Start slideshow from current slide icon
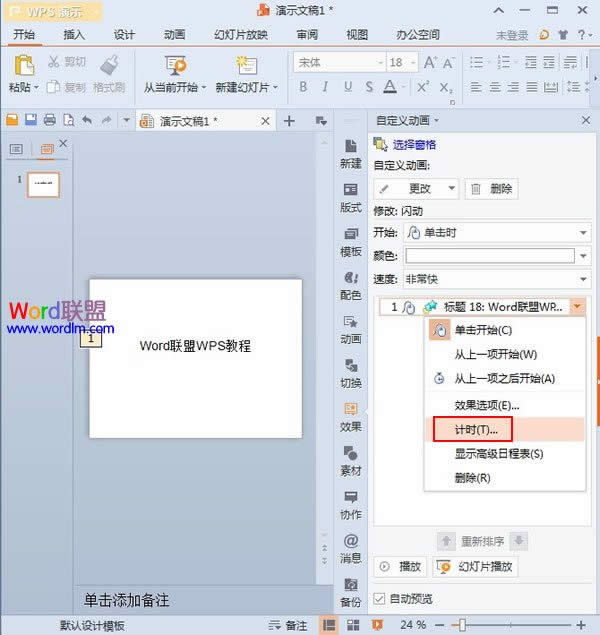 point(175,66)
